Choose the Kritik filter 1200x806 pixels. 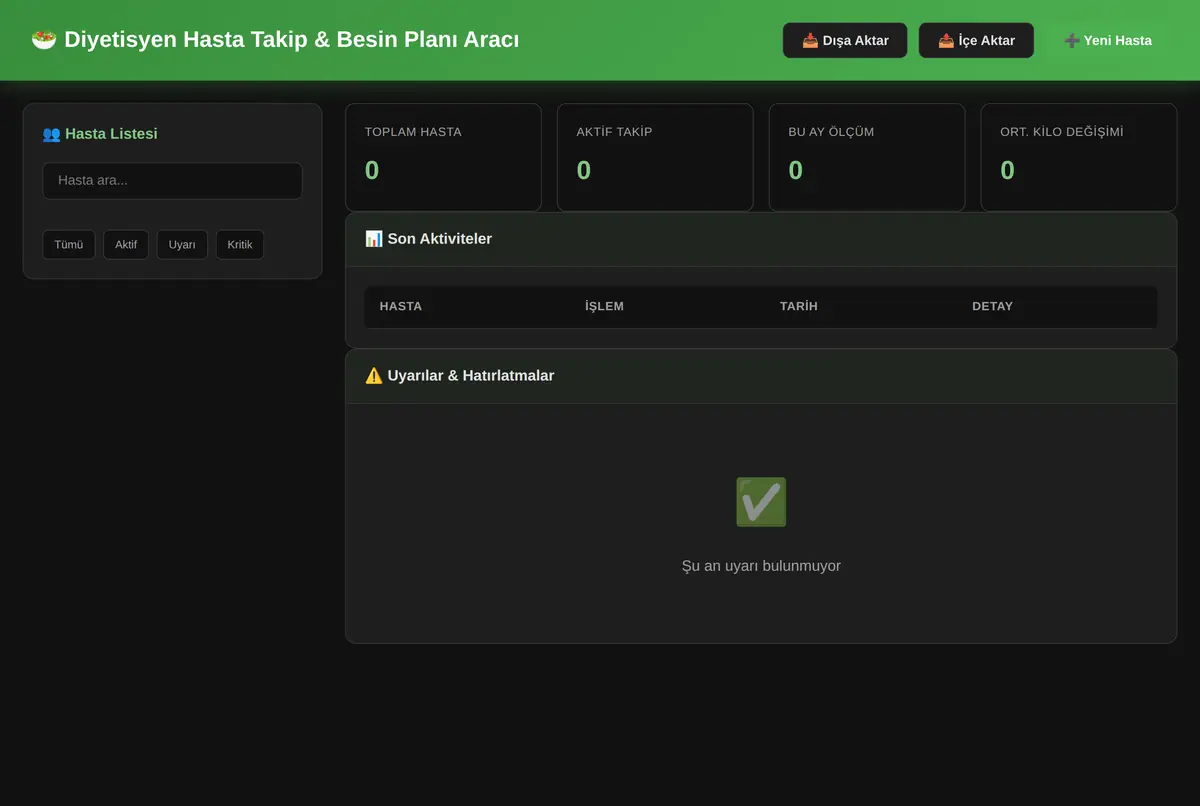click(x=240, y=245)
